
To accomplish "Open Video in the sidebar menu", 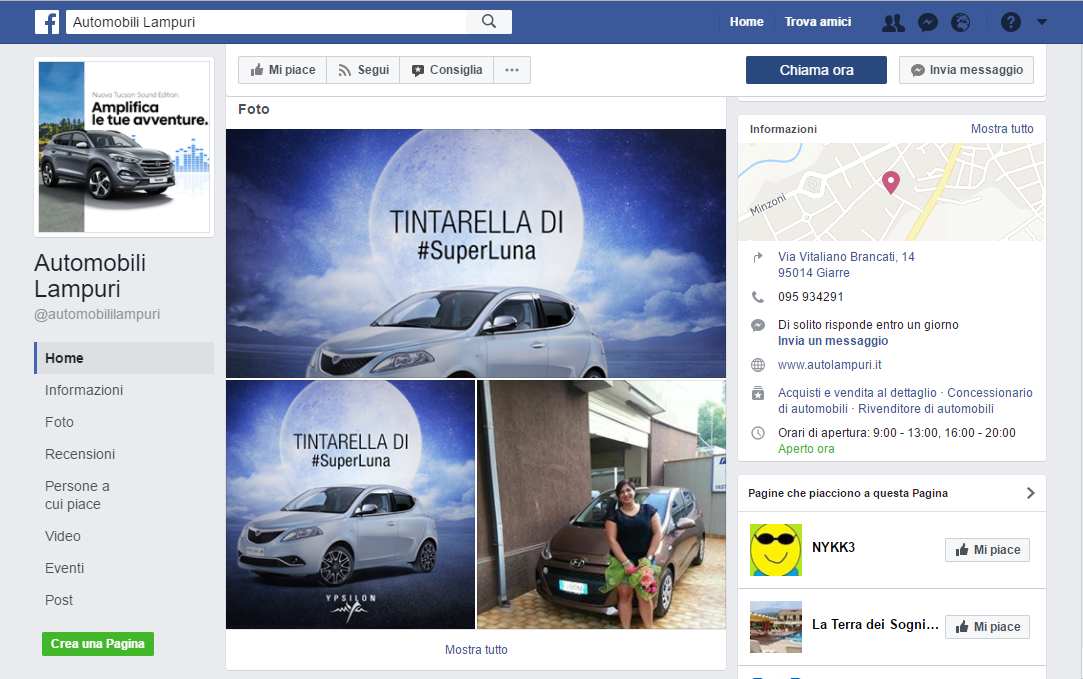I will pos(63,536).
